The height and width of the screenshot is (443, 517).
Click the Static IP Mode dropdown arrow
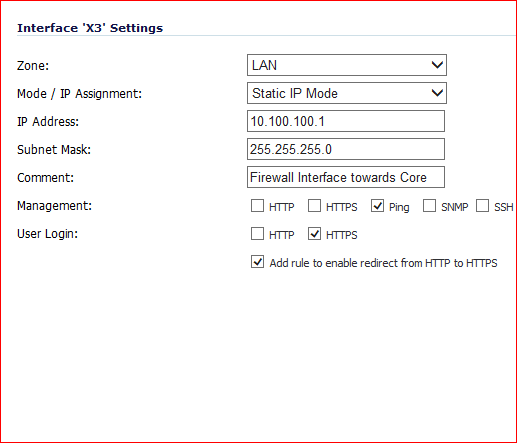click(437, 93)
